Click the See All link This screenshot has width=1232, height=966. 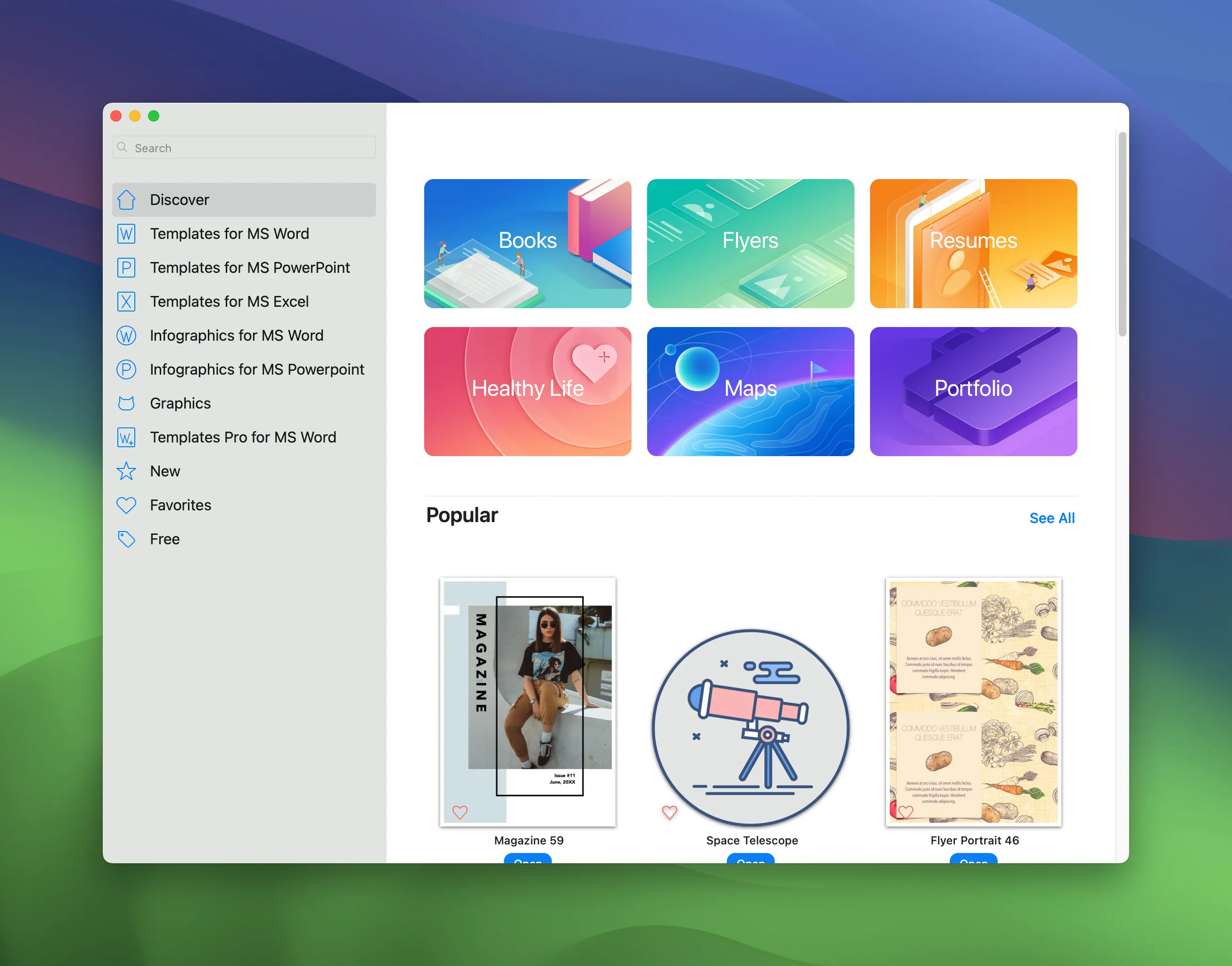[1051, 517]
